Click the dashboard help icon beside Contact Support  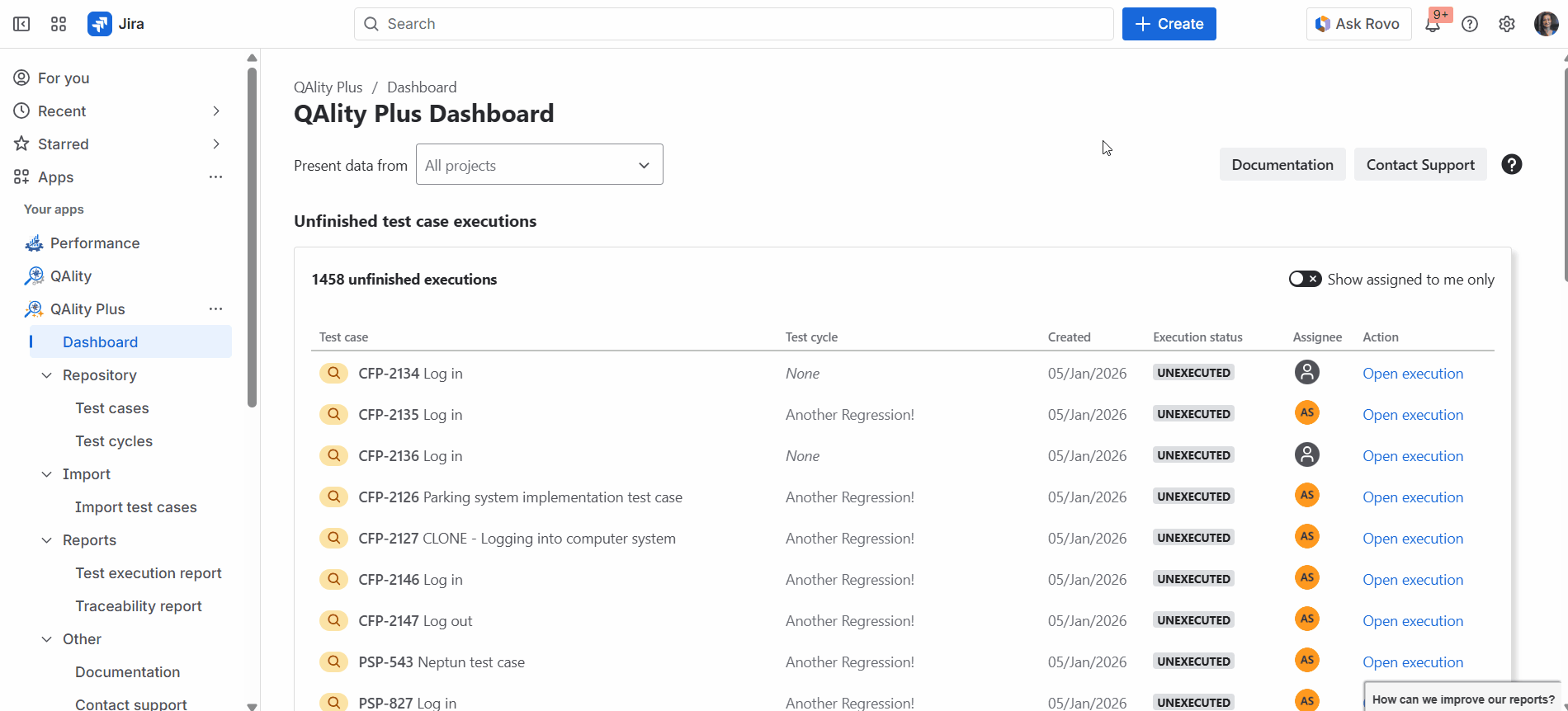(1512, 164)
